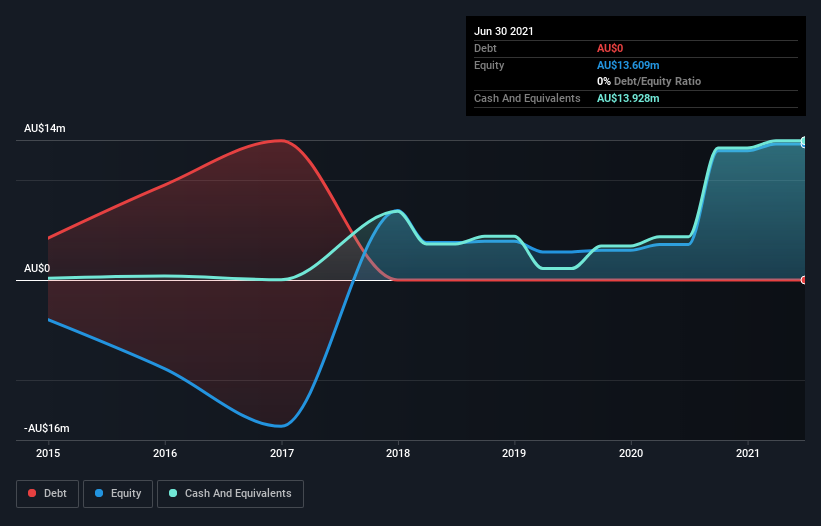Viewport: 821px width, 526px height.
Task: Click Cash value AU$13.928m in tooltip
Action: pos(628,98)
